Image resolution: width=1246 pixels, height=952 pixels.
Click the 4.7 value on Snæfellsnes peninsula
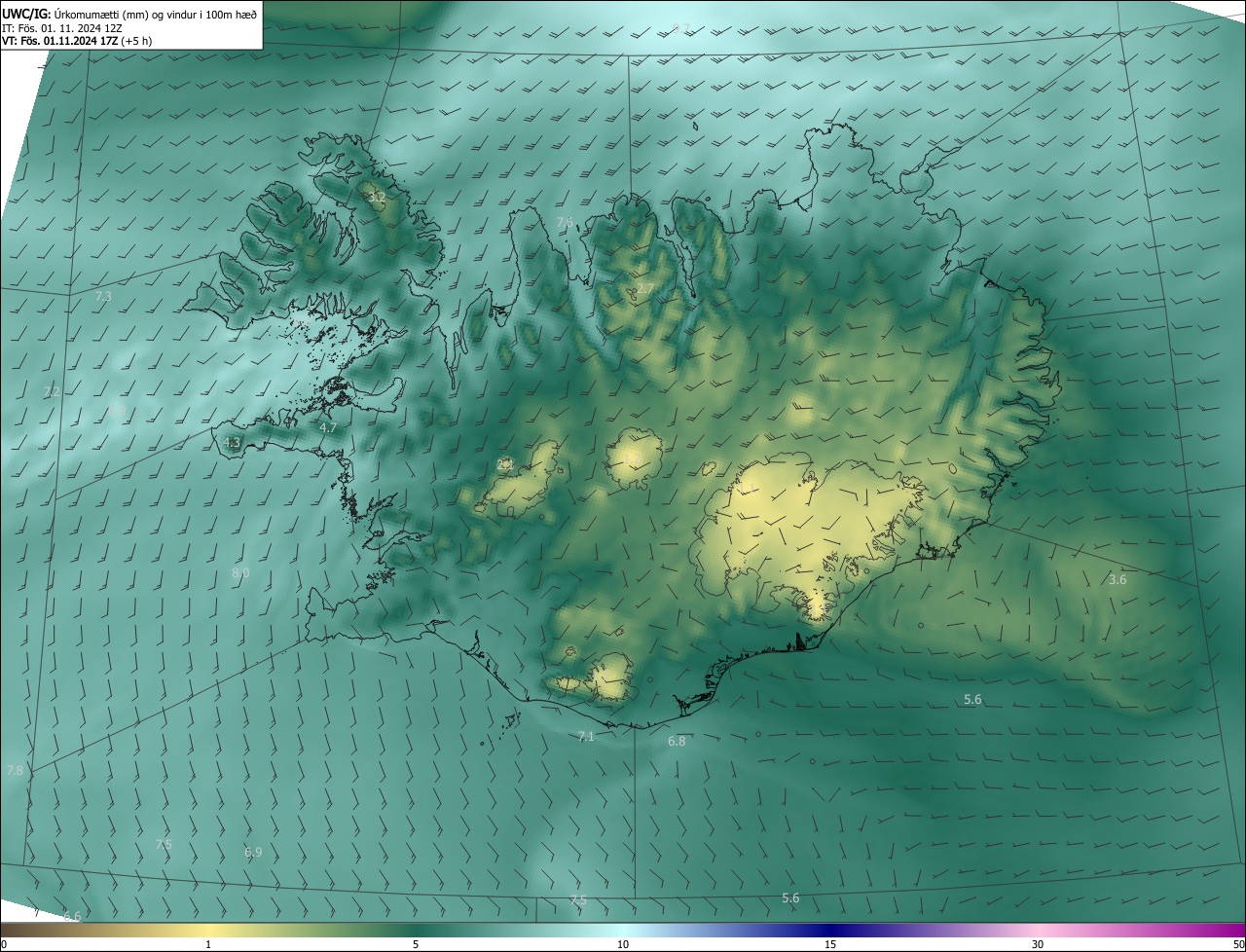click(x=328, y=427)
